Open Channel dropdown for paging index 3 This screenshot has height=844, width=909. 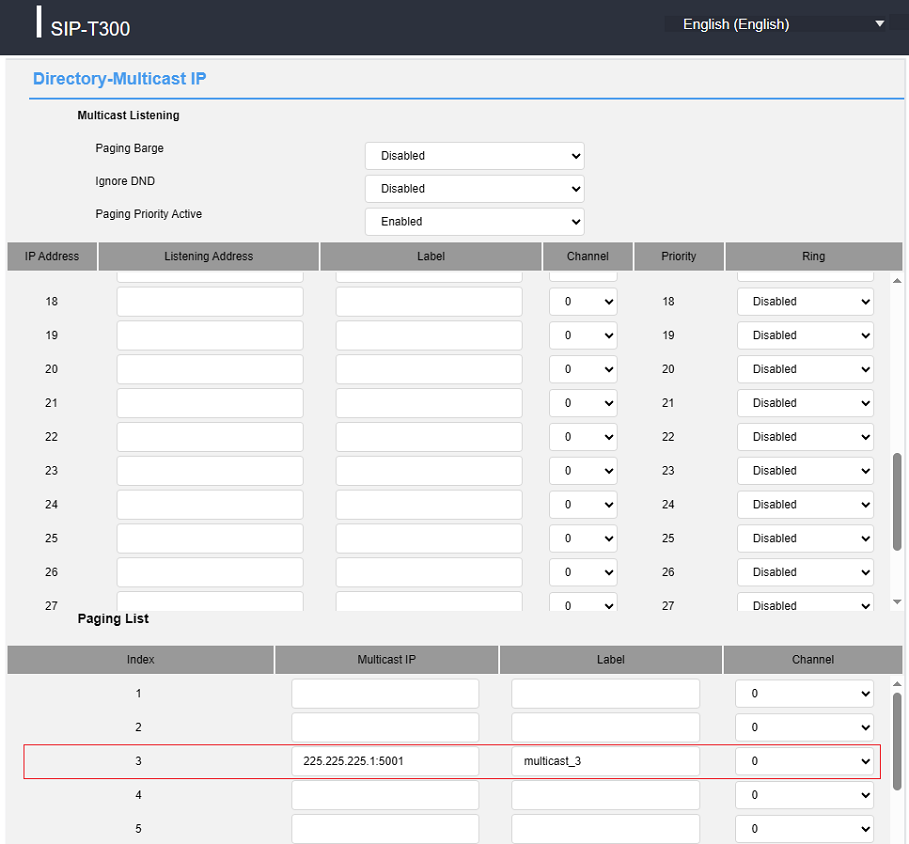point(804,761)
